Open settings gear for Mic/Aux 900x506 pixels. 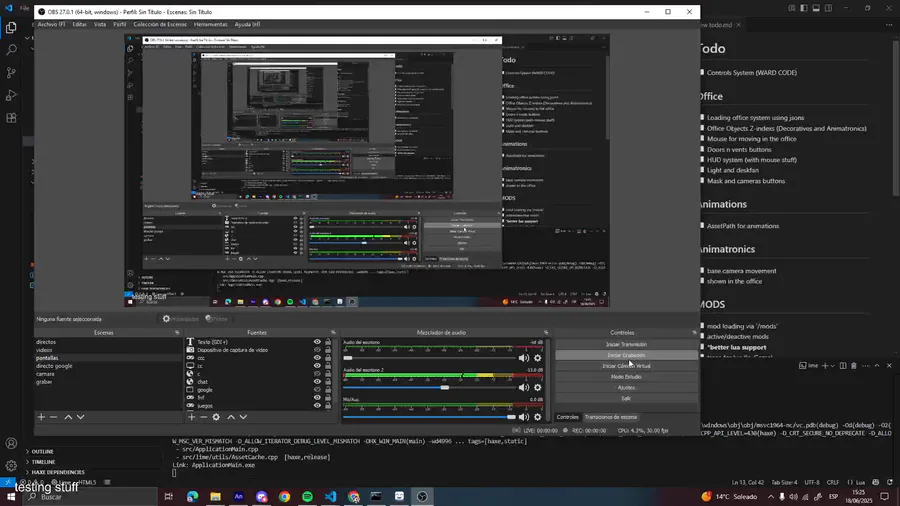tap(538, 417)
